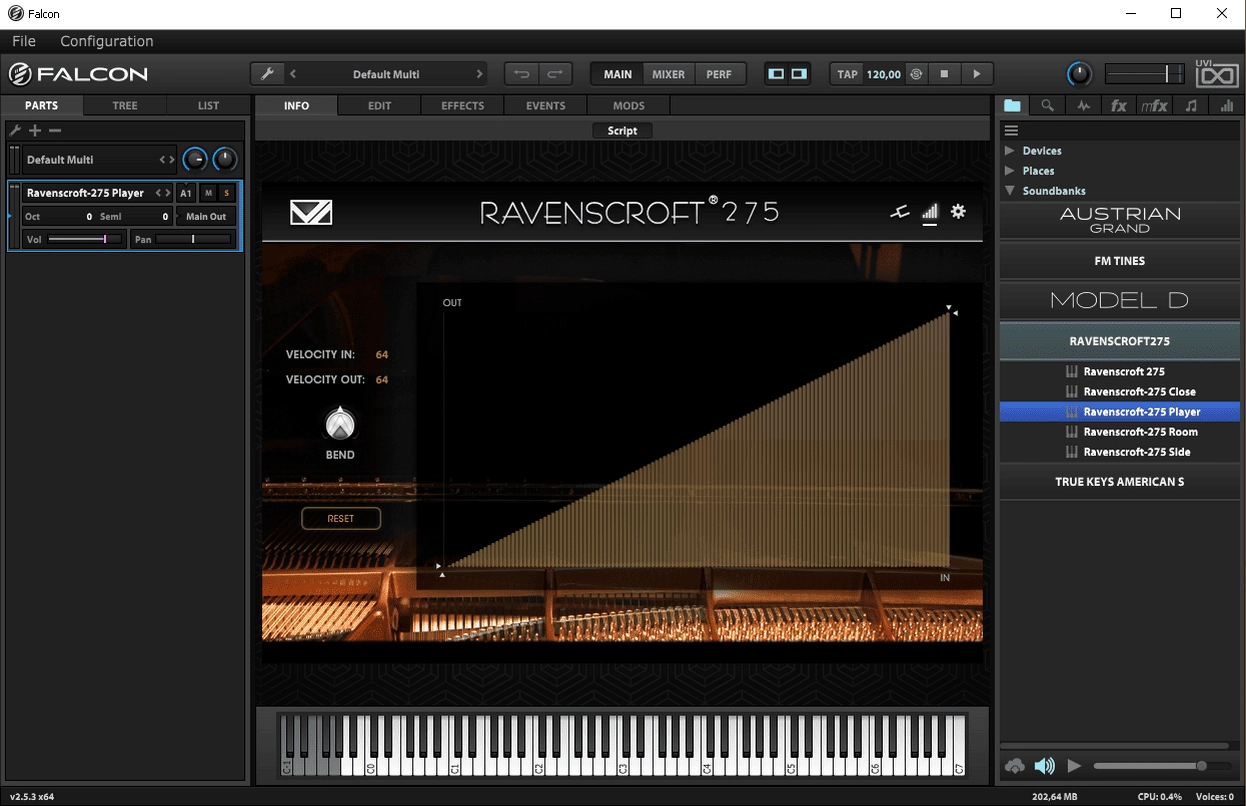Screen dimensions: 1246x806
Task: Open the music note browser tab
Action: pyautogui.click(x=1190, y=105)
